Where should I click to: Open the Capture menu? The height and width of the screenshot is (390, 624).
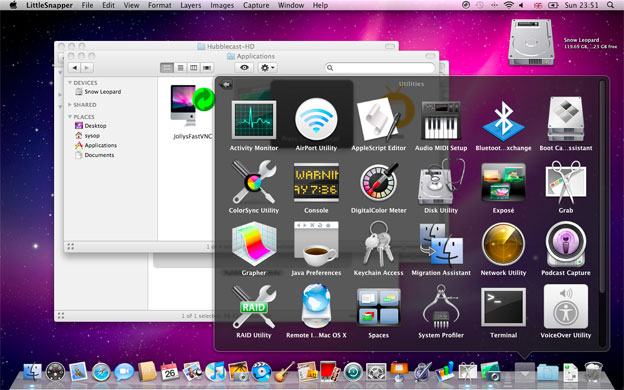[256, 5]
